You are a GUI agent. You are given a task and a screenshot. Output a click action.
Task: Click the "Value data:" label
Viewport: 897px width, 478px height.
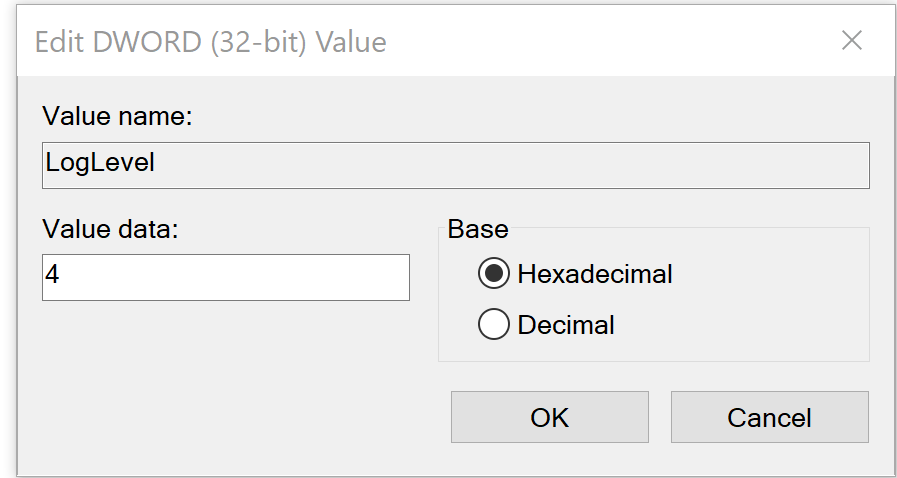[109, 229]
